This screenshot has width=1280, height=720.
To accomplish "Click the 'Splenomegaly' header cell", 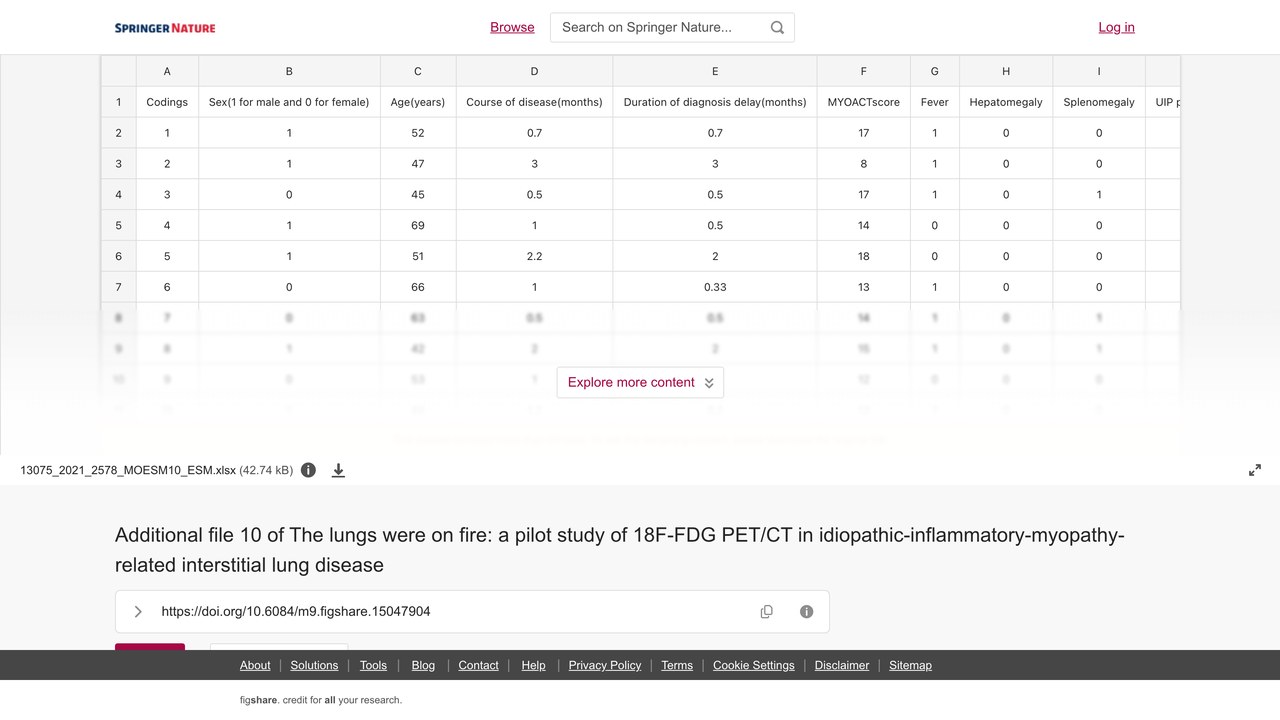I will tap(1099, 102).
